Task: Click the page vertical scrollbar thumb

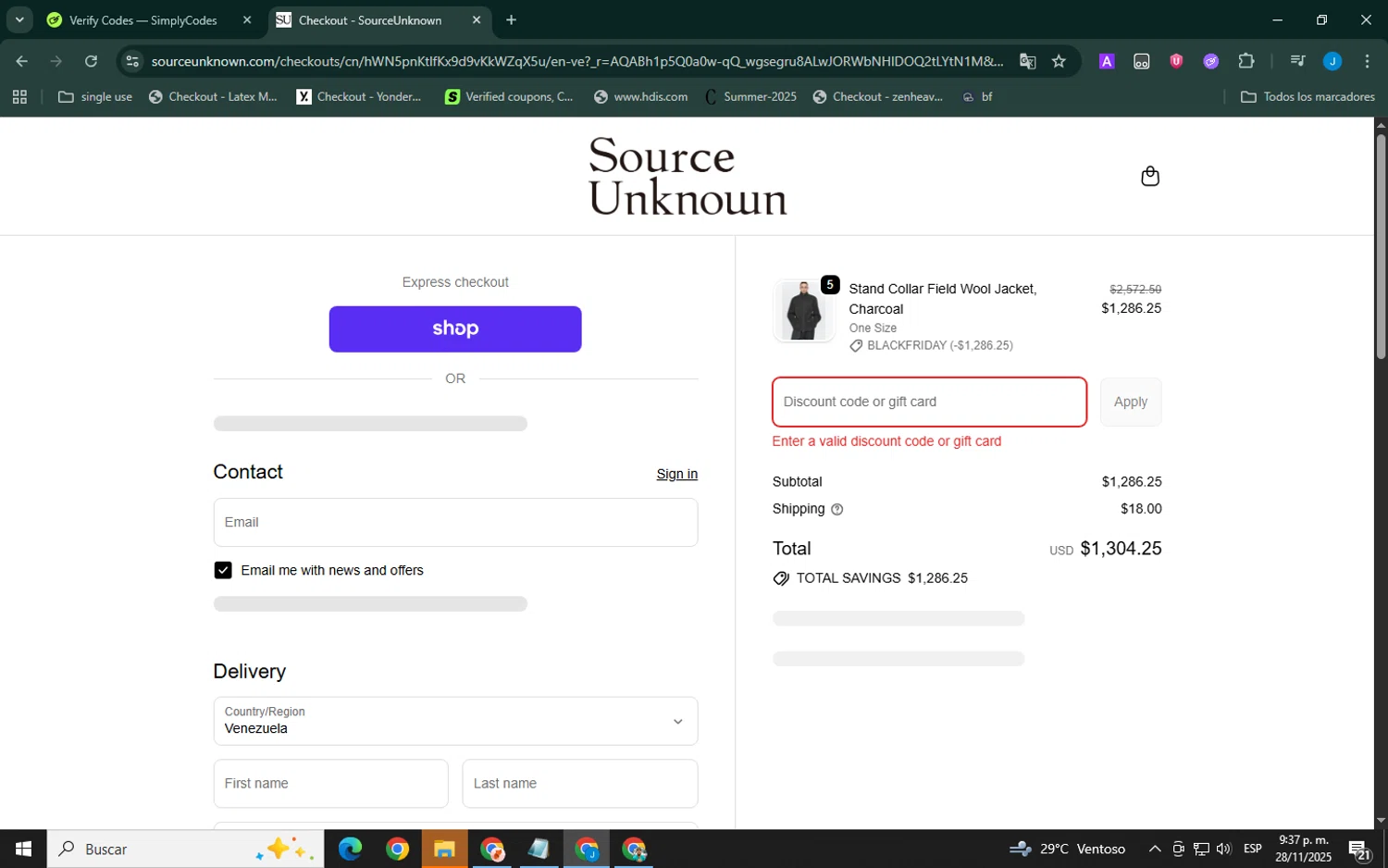Action: (1381, 245)
